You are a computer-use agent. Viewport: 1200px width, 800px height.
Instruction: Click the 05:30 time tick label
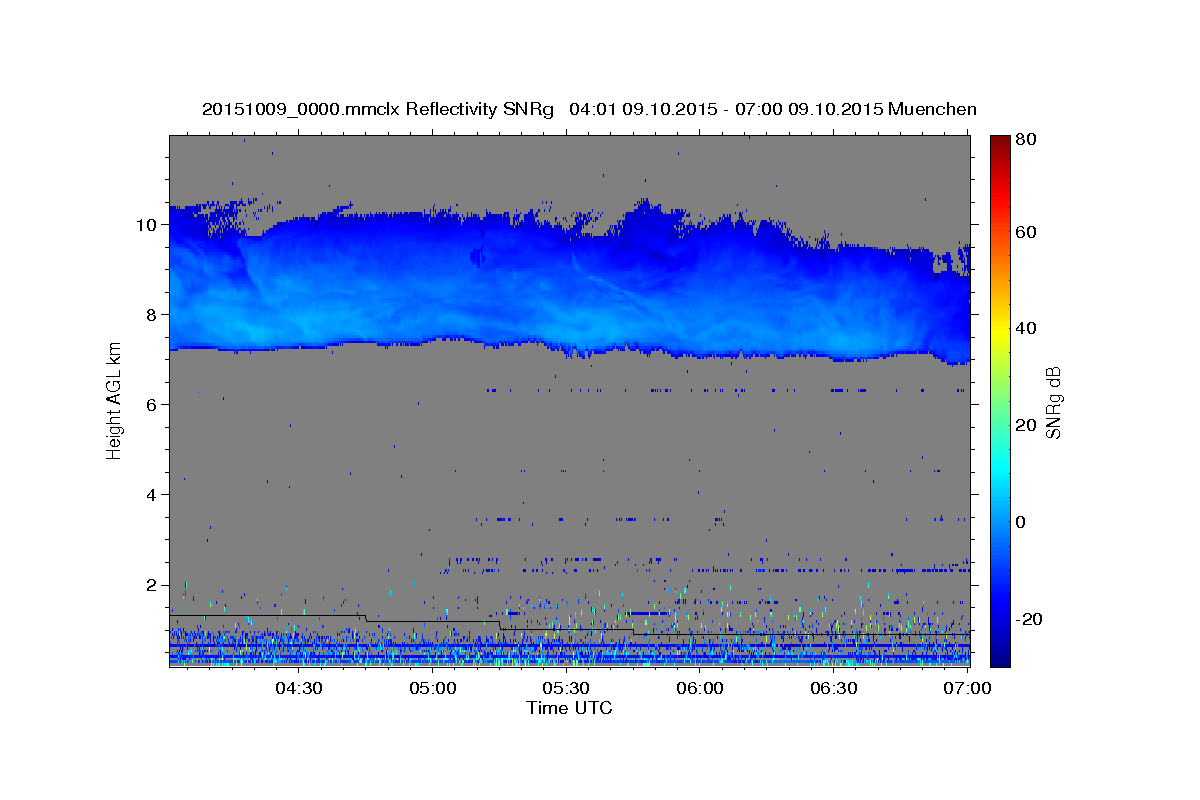[566, 689]
